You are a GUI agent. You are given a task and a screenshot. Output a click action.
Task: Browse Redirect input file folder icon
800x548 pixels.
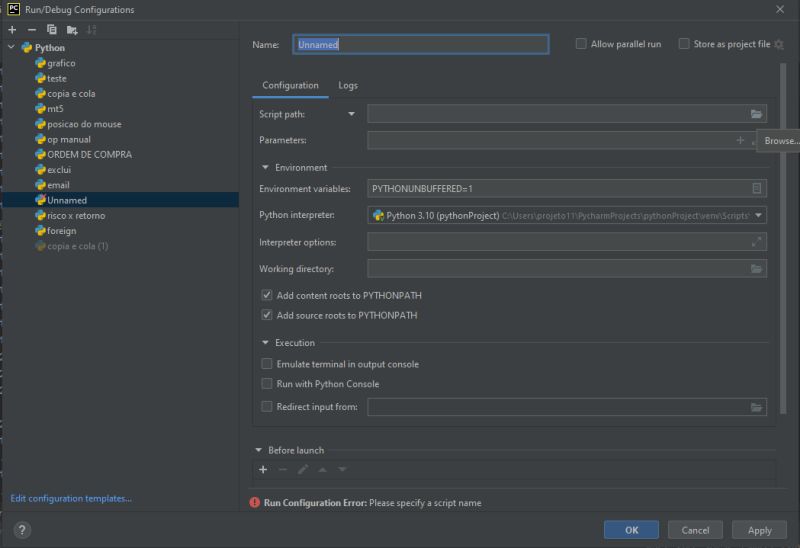click(x=756, y=407)
